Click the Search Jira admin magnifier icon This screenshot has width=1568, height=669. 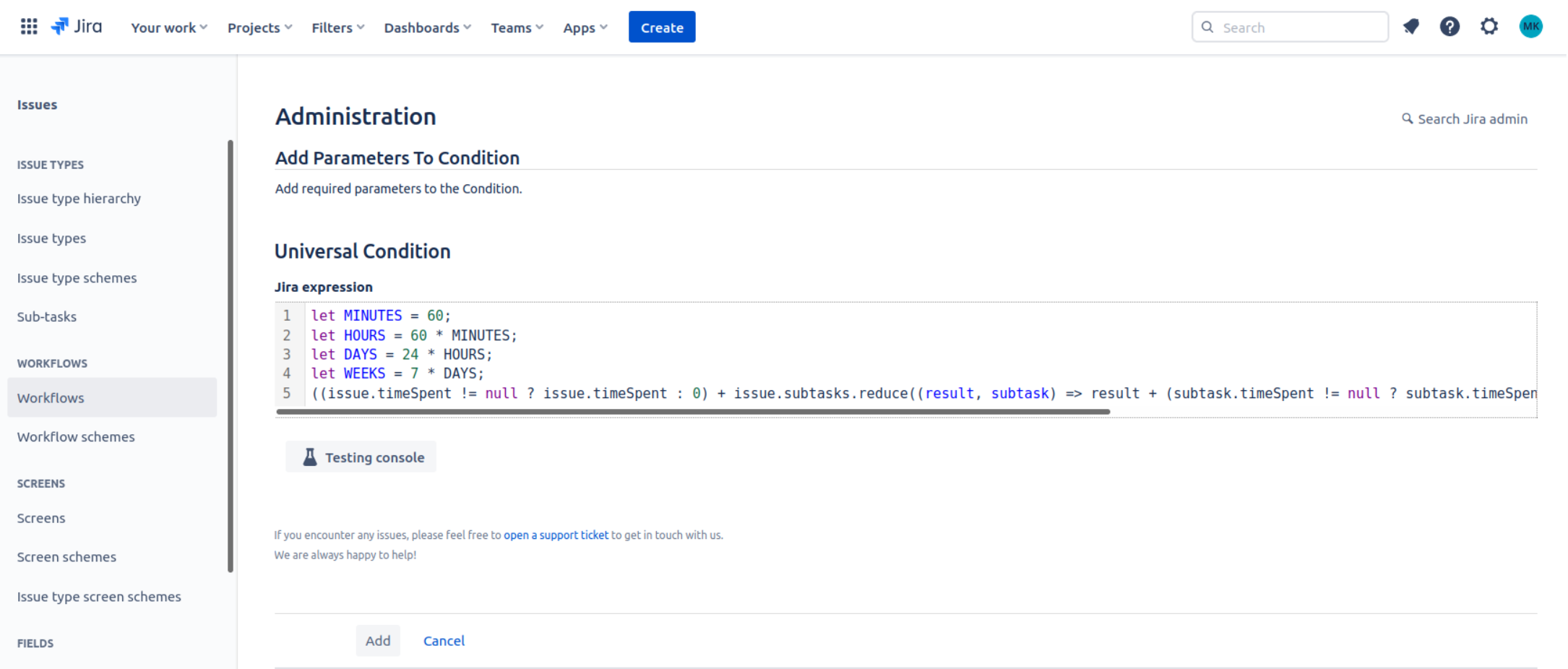coord(1407,118)
